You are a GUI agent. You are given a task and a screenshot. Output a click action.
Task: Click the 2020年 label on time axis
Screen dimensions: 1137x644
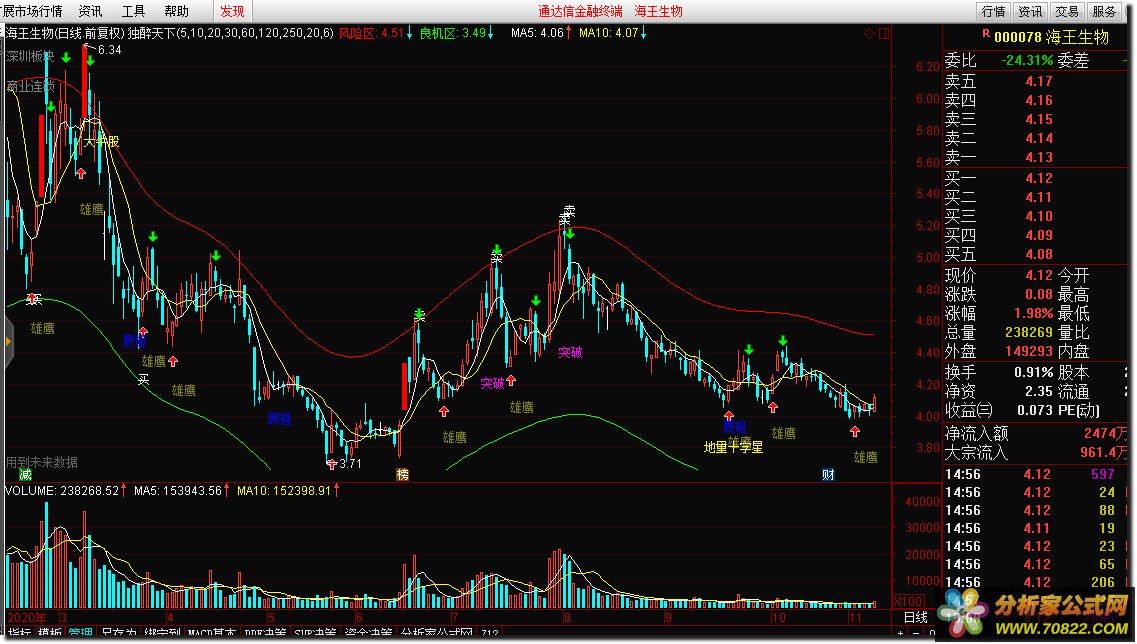(x=26, y=618)
